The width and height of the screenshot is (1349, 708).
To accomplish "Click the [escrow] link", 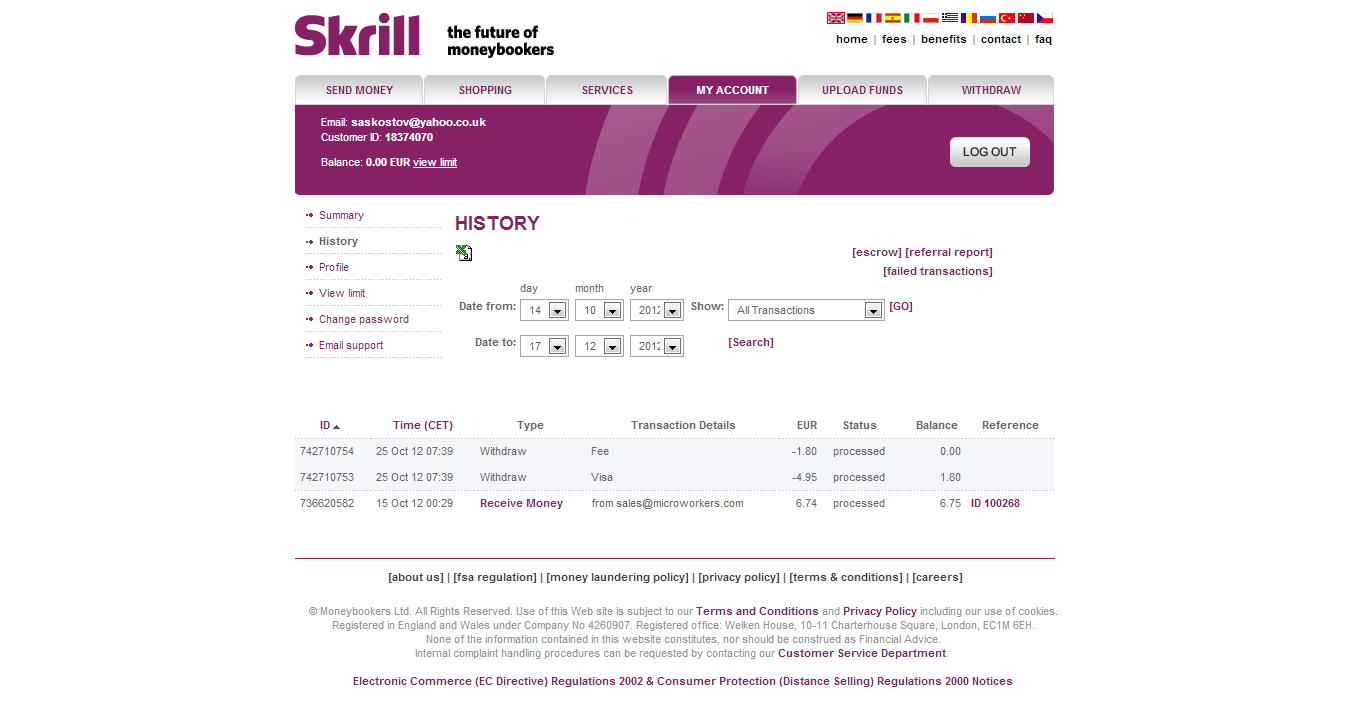I will (876, 253).
